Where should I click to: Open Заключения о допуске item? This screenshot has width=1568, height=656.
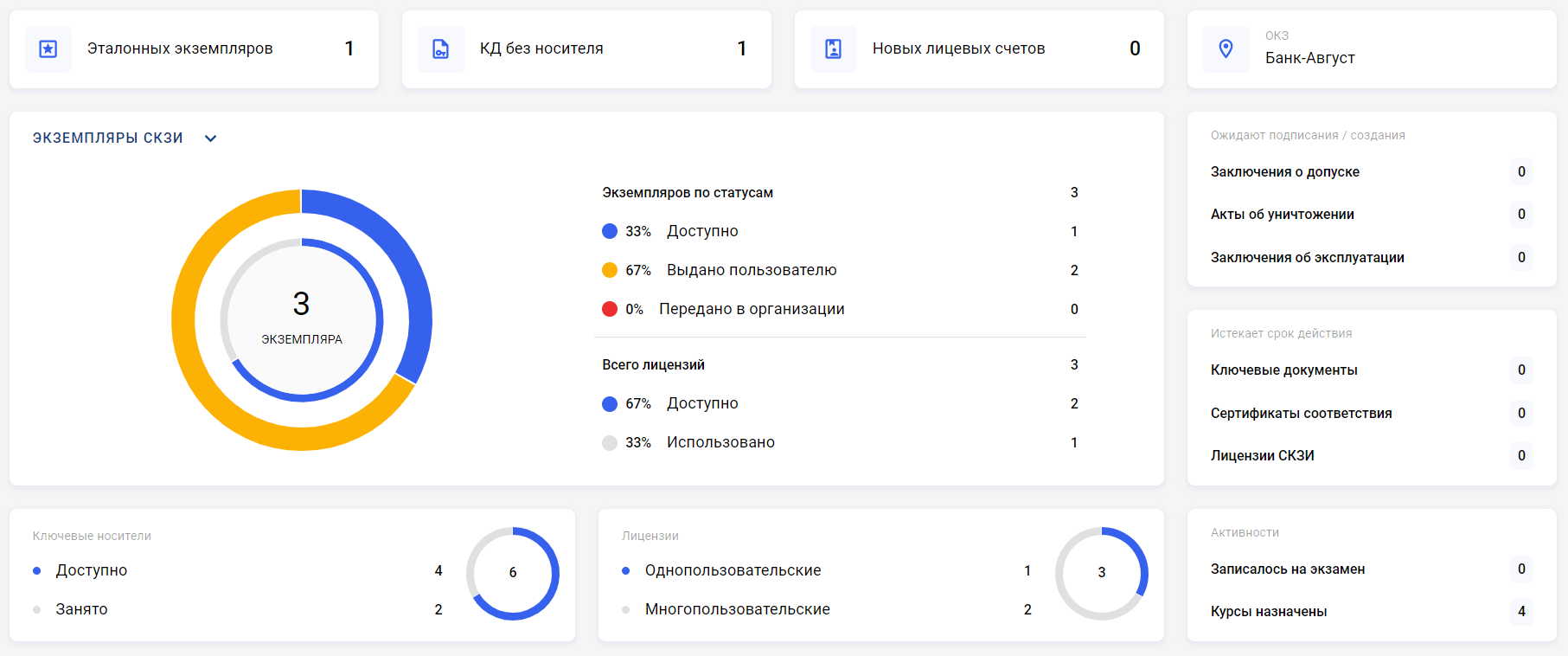click(1285, 172)
